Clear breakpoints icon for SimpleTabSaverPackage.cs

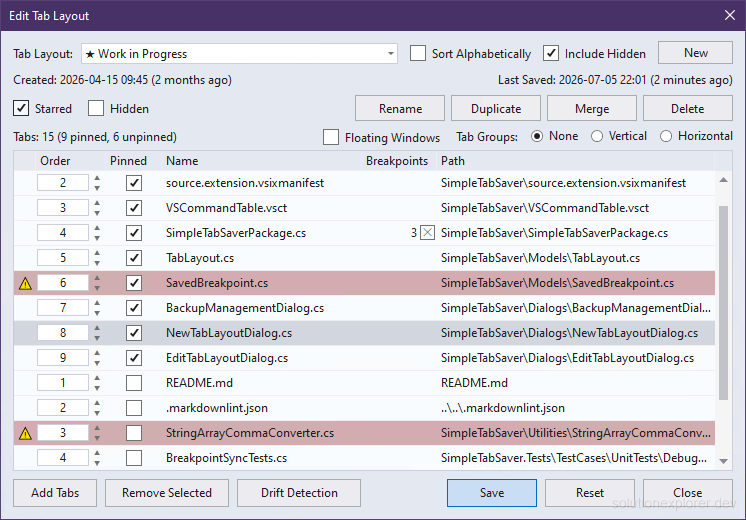427,233
